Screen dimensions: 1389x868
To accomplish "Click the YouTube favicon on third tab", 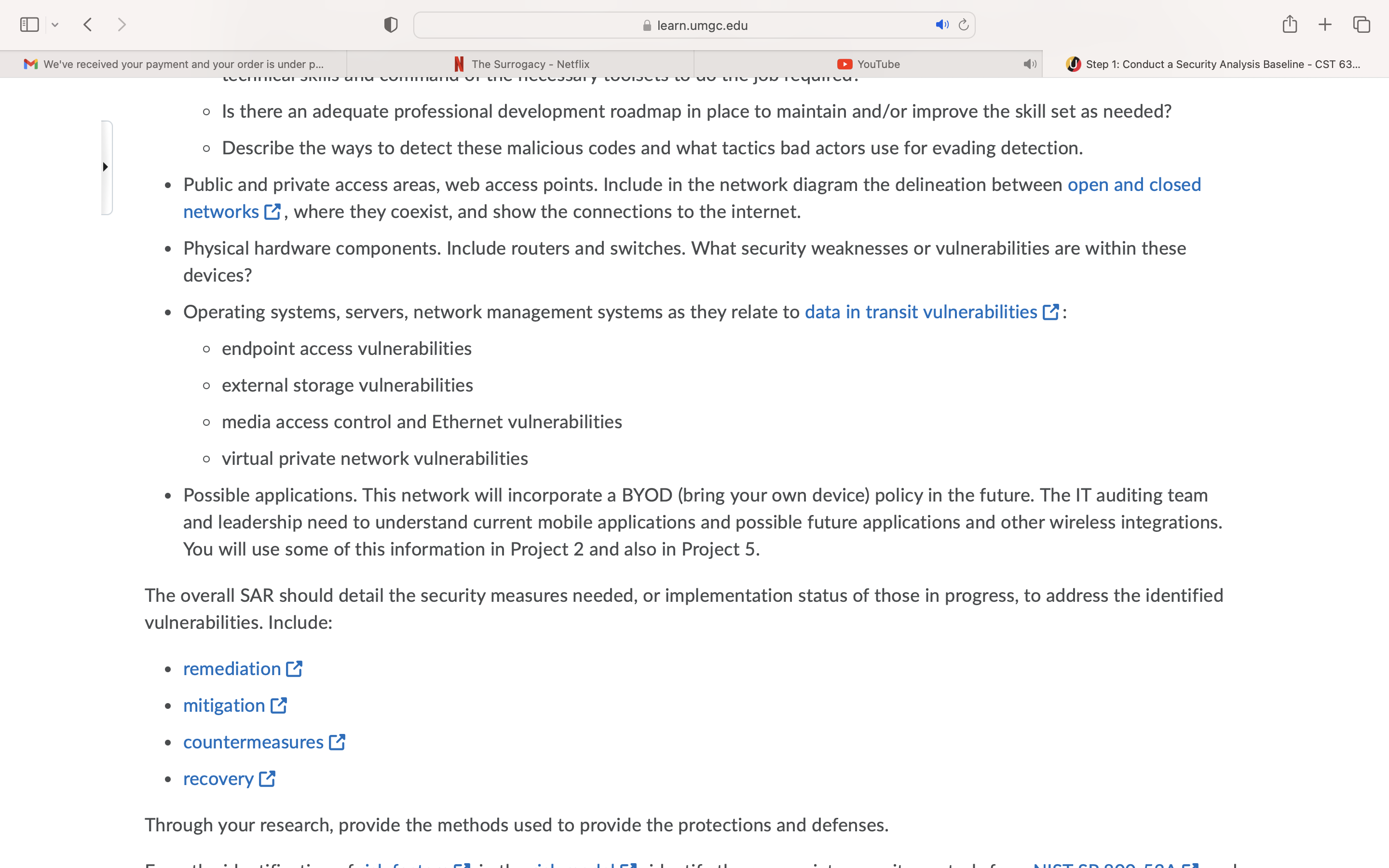I will tap(844, 64).
